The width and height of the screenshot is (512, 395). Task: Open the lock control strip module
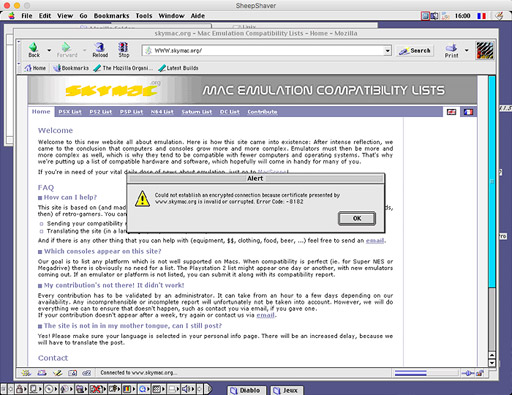click(x=21, y=389)
